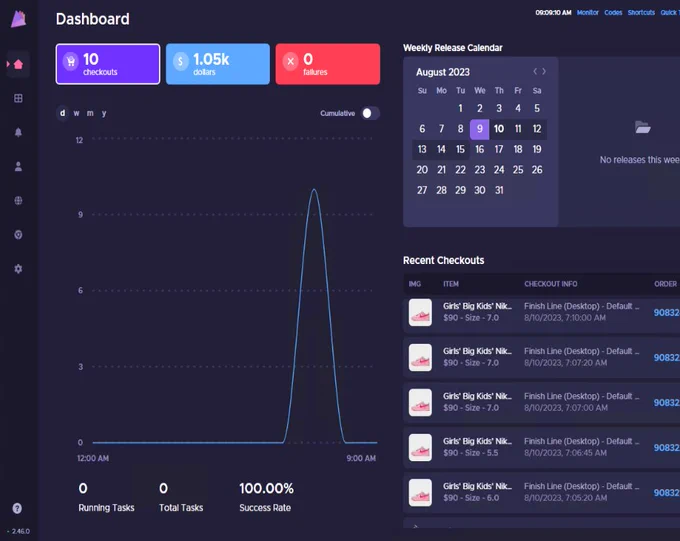Image resolution: width=680 pixels, height=541 pixels.
Task: Select August 23 in the calendar
Action: pyautogui.click(x=480, y=170)
